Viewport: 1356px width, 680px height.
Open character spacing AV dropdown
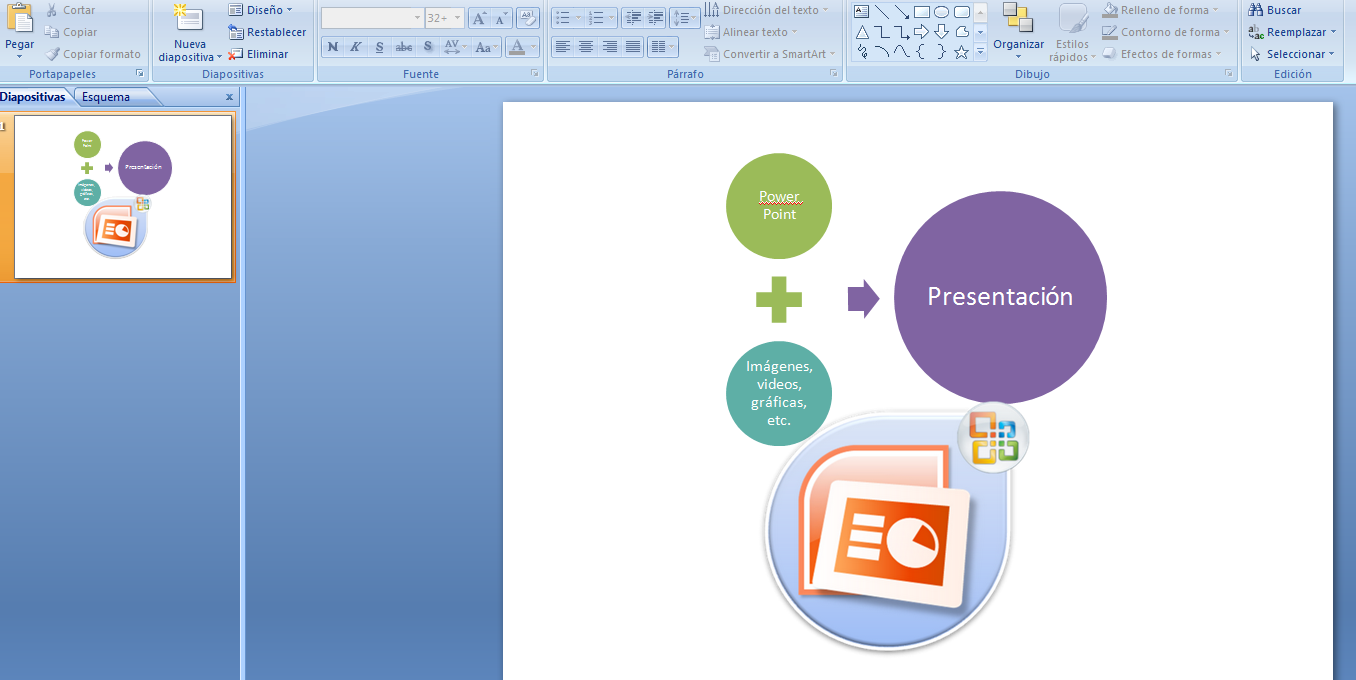(455, 46)
